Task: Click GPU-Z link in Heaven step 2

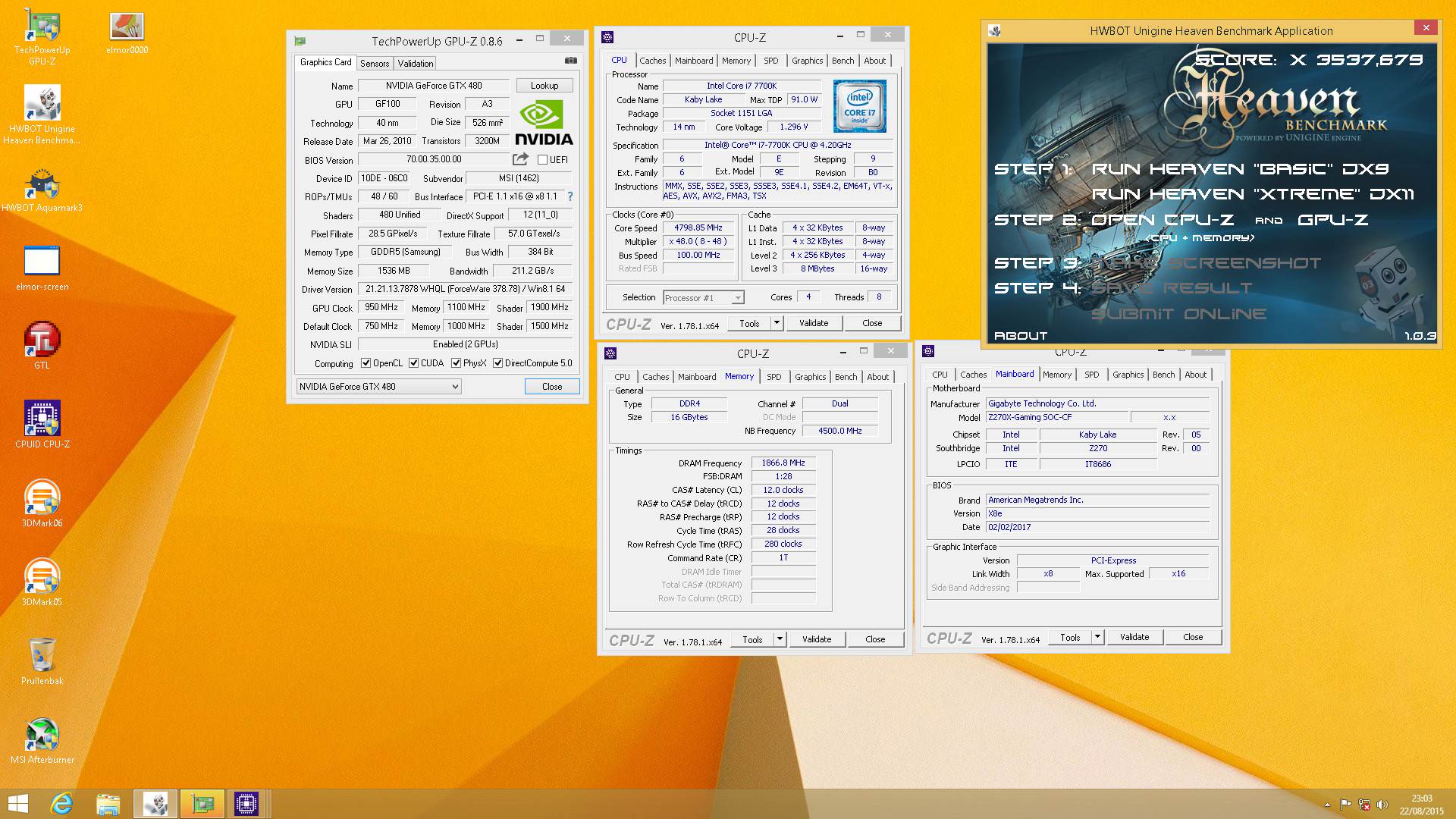Action: point(1333,220)
